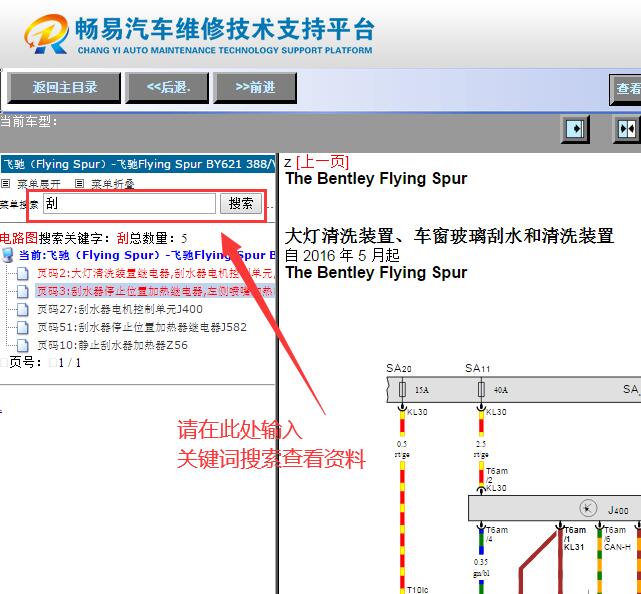
Task: Click the [上一页] previous page link
Action: pos(322,162)
